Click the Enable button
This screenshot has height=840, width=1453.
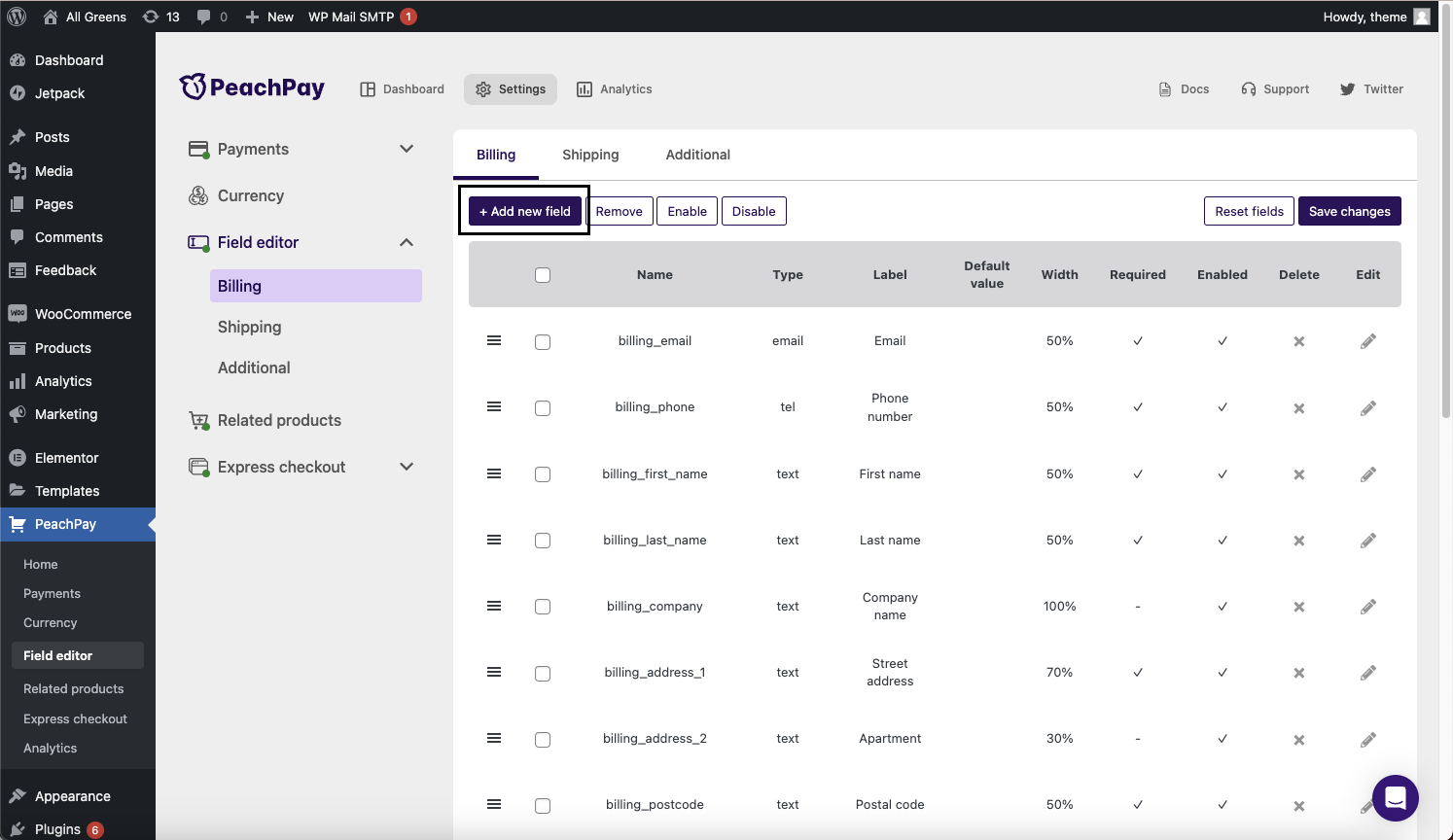687,211
